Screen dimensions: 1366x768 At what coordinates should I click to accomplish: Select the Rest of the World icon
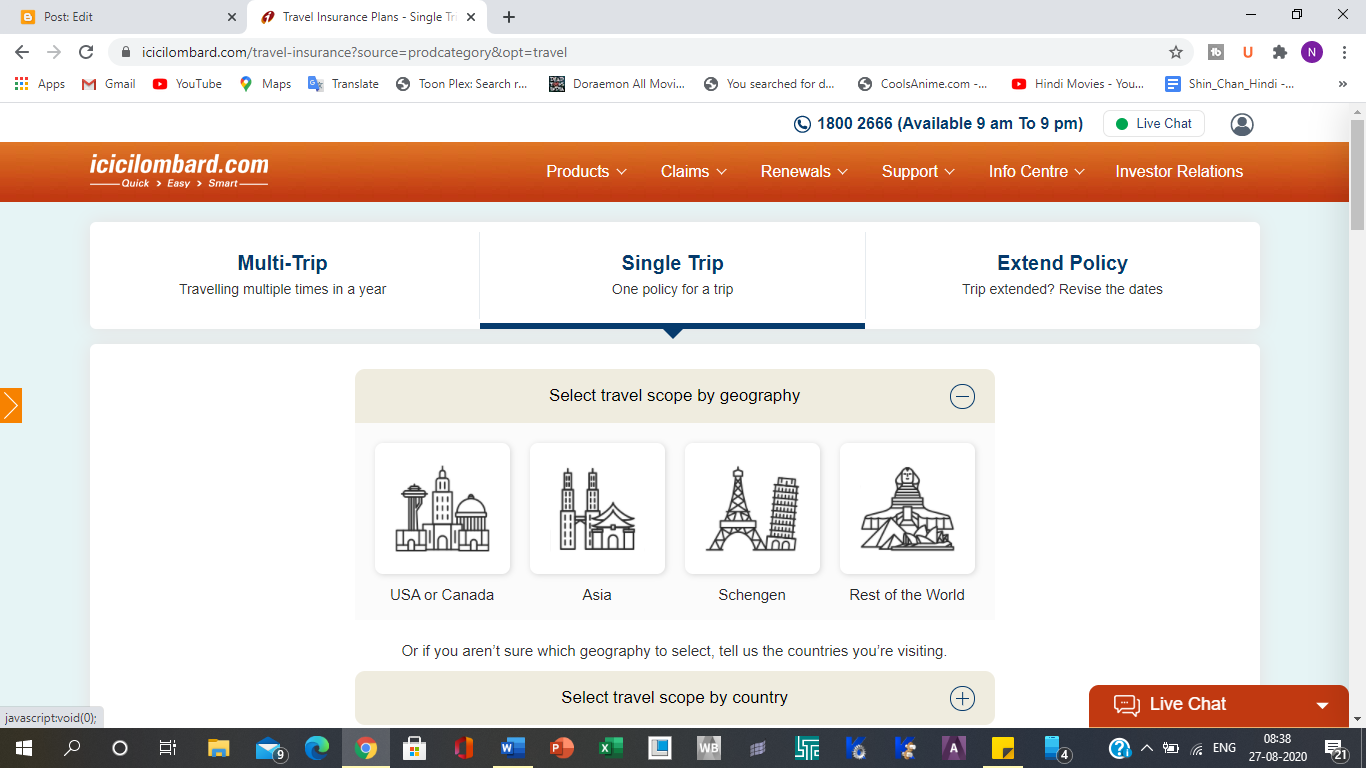click(907, 508)
